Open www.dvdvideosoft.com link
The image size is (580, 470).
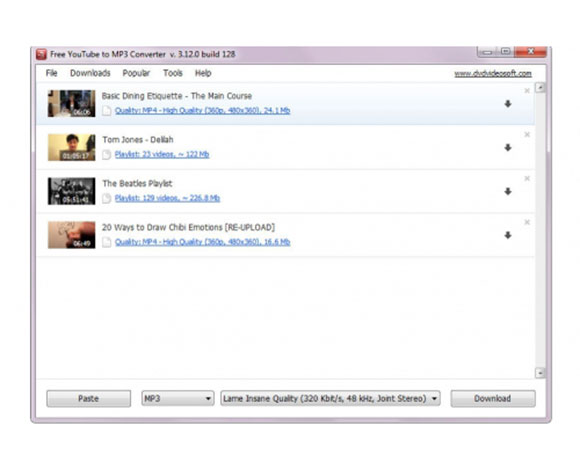(x=493, y=74)
